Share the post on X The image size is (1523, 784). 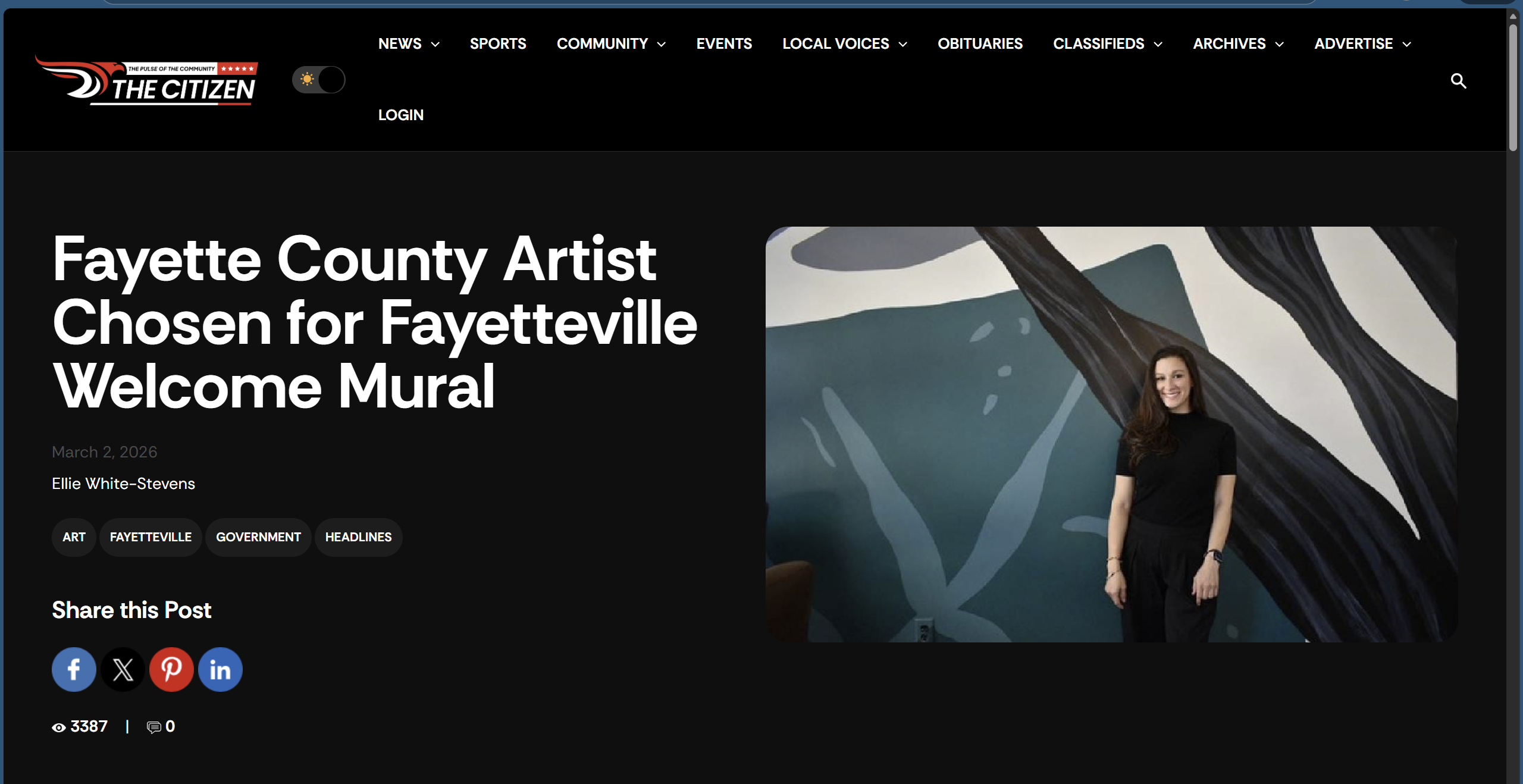click(x=123, y=669)
